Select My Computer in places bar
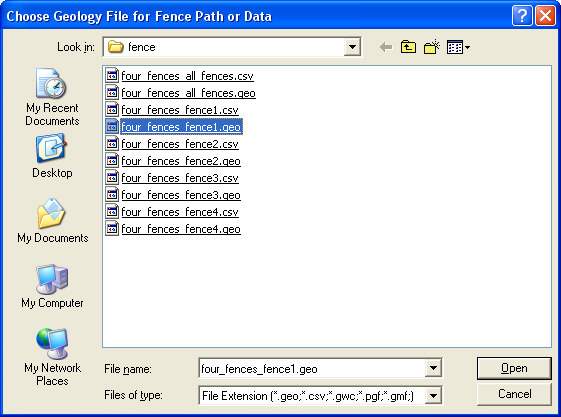 click(x=52, y=286)
